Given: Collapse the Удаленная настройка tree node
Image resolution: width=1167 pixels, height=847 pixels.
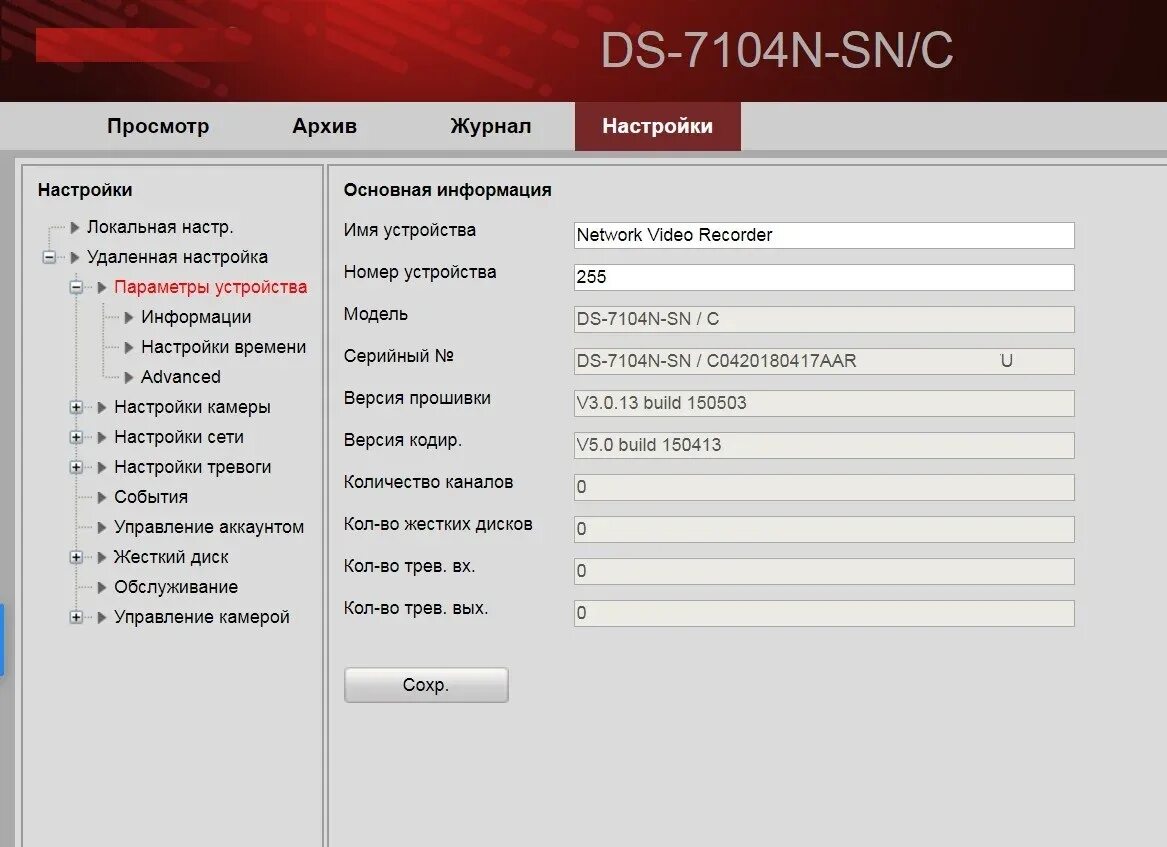Looking at the screenshot, I should 49,258.
